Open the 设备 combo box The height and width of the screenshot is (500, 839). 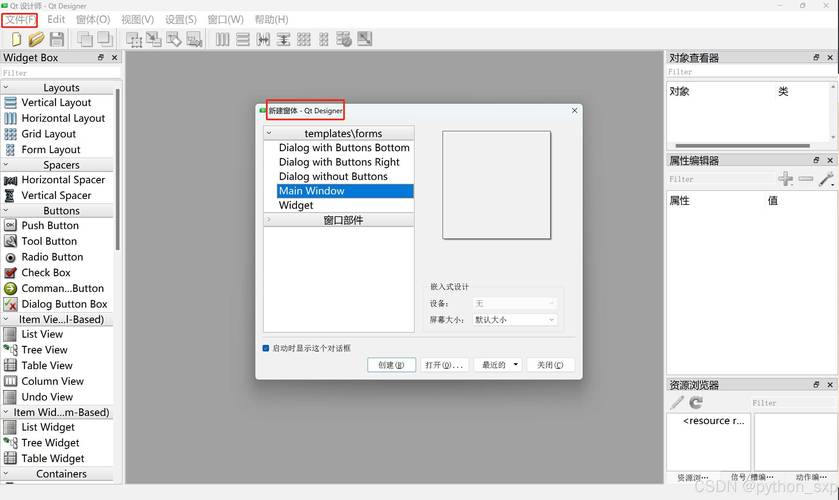click(x=515, y=304)
